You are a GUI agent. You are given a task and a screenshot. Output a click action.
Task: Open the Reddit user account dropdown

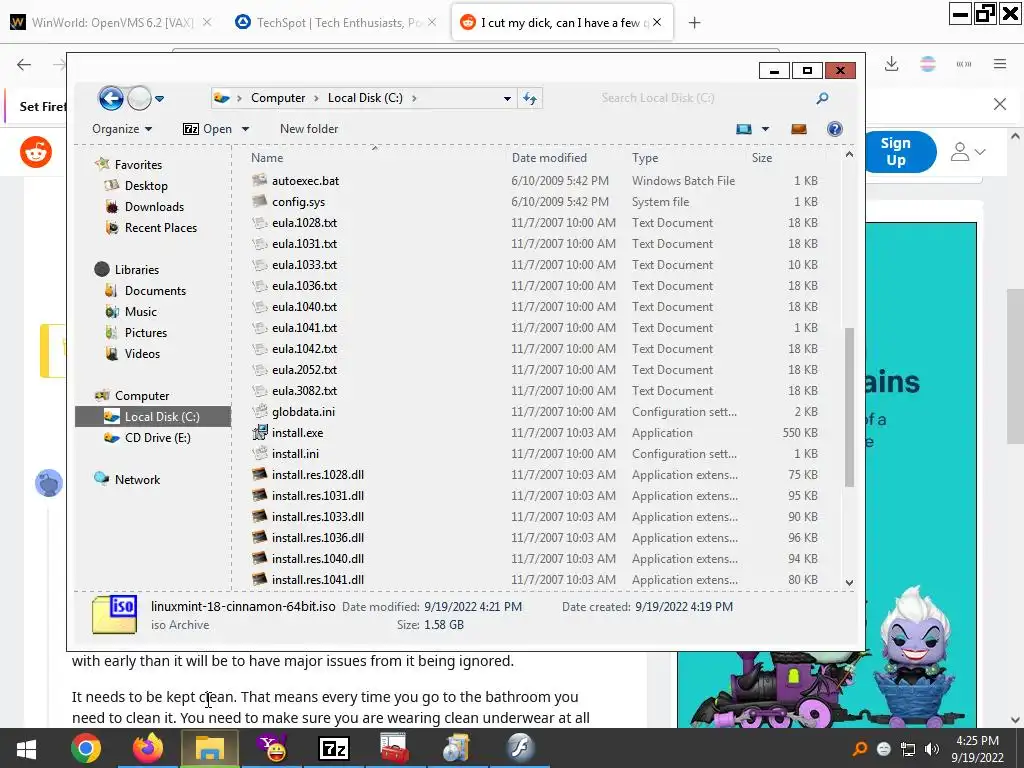click(967, 152)
